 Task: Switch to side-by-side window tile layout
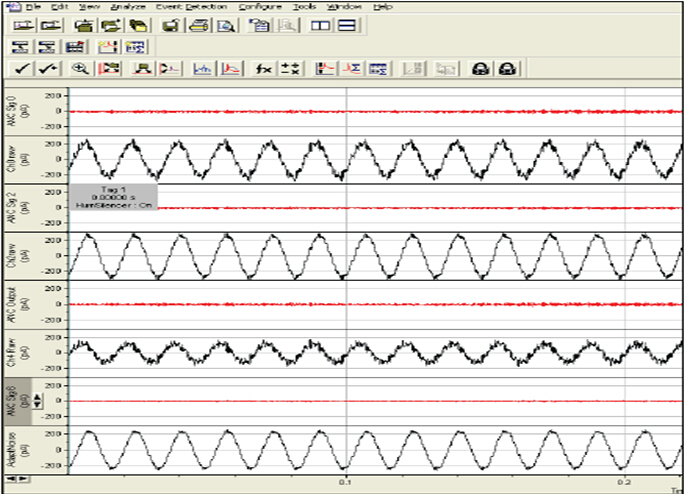(x=321, y=25)
